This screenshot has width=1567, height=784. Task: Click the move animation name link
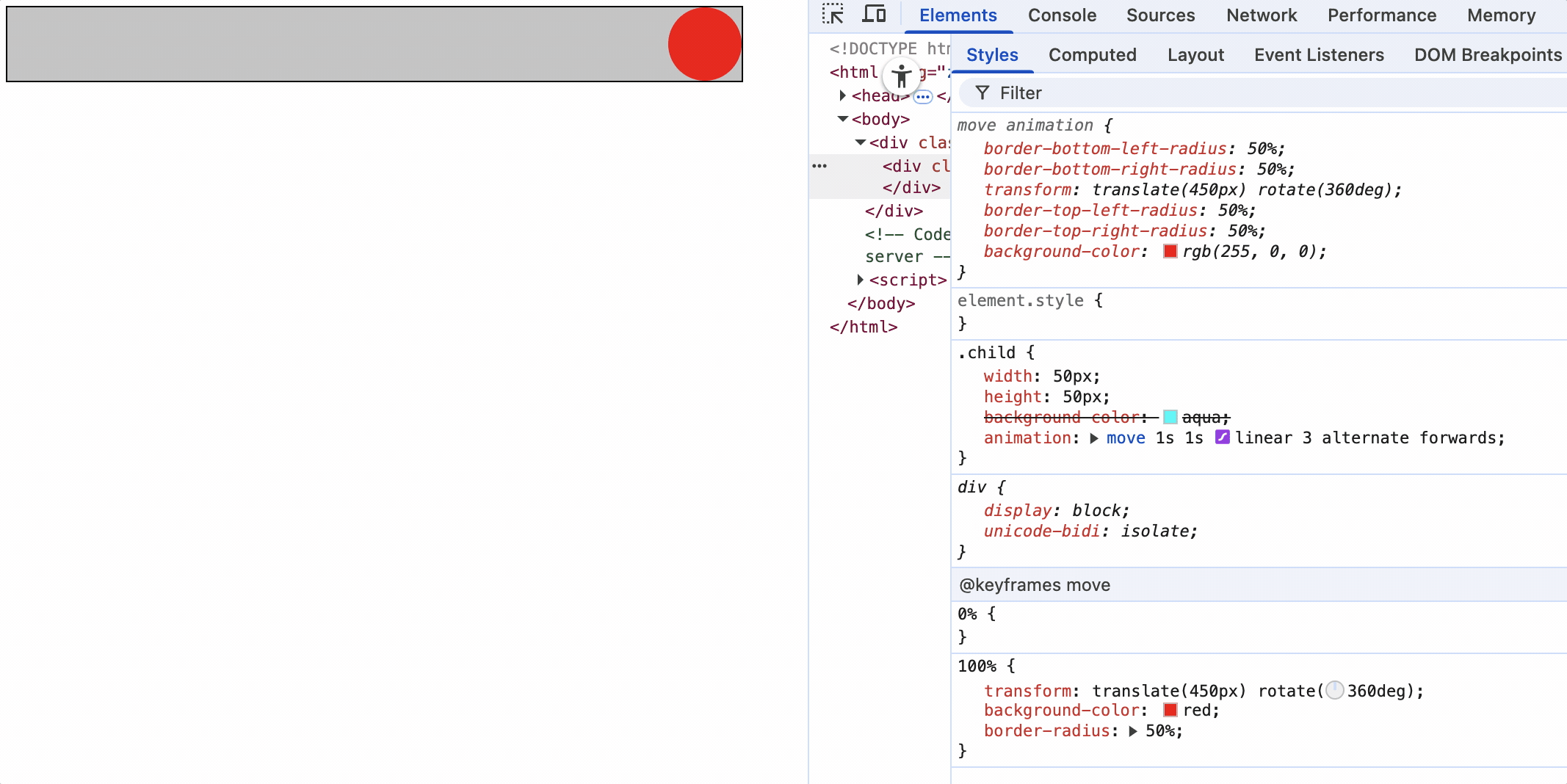[x=1126, y=438]
